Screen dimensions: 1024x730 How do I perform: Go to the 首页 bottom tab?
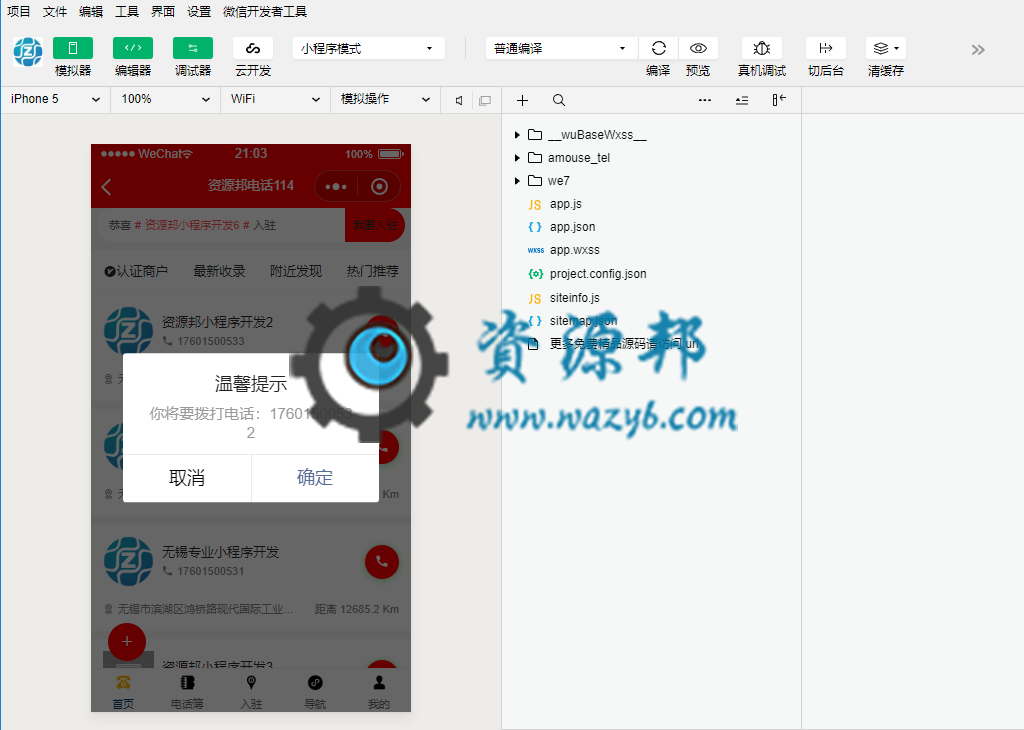tap(123, 692)
